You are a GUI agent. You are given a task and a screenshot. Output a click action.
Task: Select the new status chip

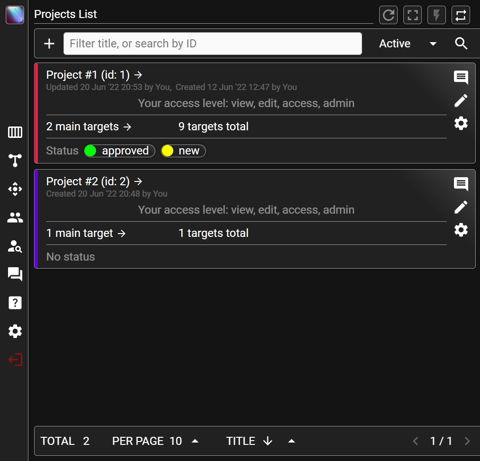tap(183, 151)
